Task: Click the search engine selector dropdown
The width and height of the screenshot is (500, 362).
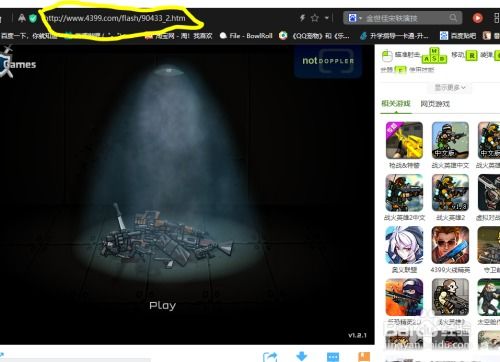Action: pyautogui.click(x=355, y=18)
